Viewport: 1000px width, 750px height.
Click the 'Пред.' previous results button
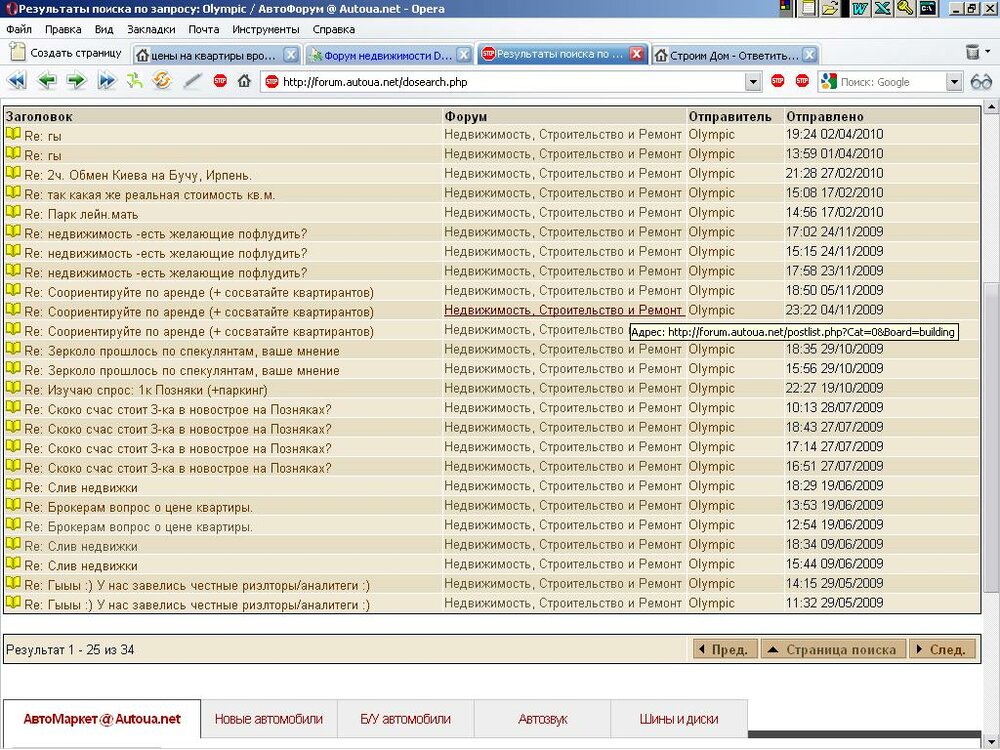(x=724, y=649)
